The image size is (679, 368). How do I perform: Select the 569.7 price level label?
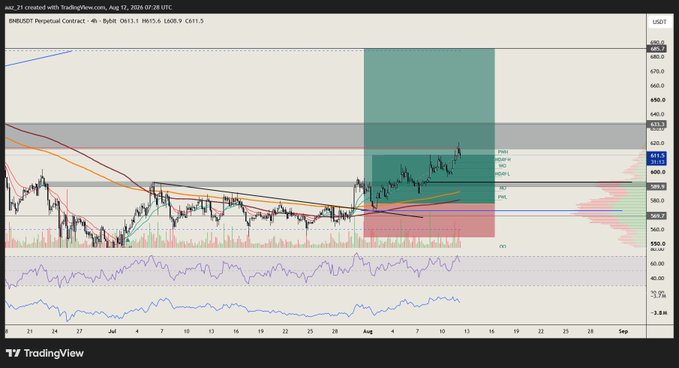click(658, 216)
